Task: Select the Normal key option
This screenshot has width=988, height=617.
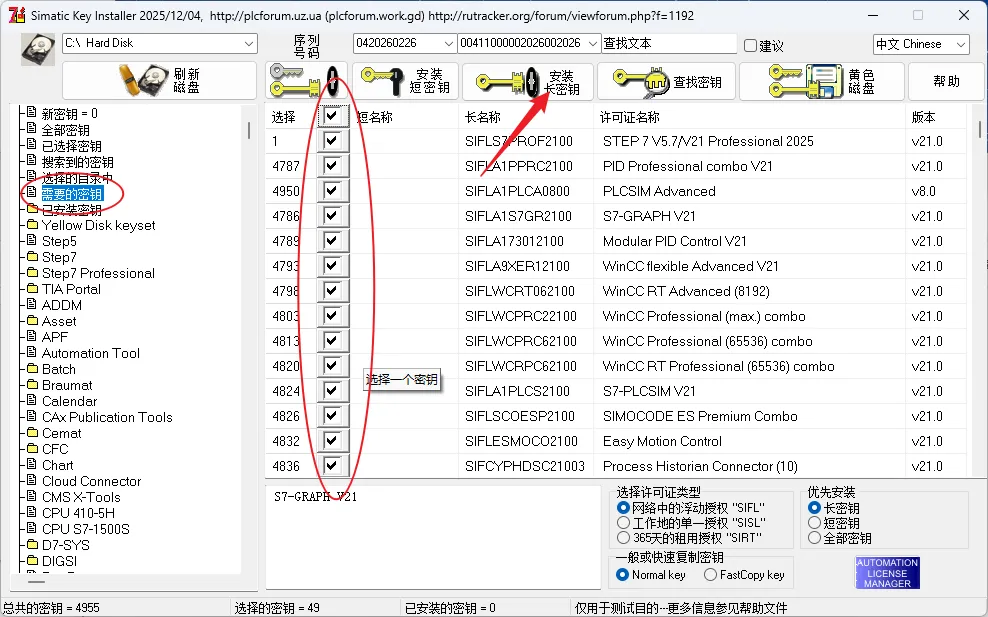Action: pos(623,575)
